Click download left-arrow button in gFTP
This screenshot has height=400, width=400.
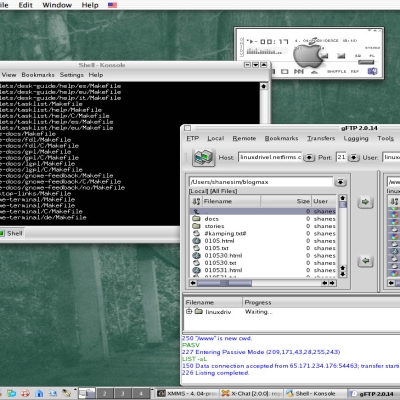pyautogui.click(x=365, y=260)
